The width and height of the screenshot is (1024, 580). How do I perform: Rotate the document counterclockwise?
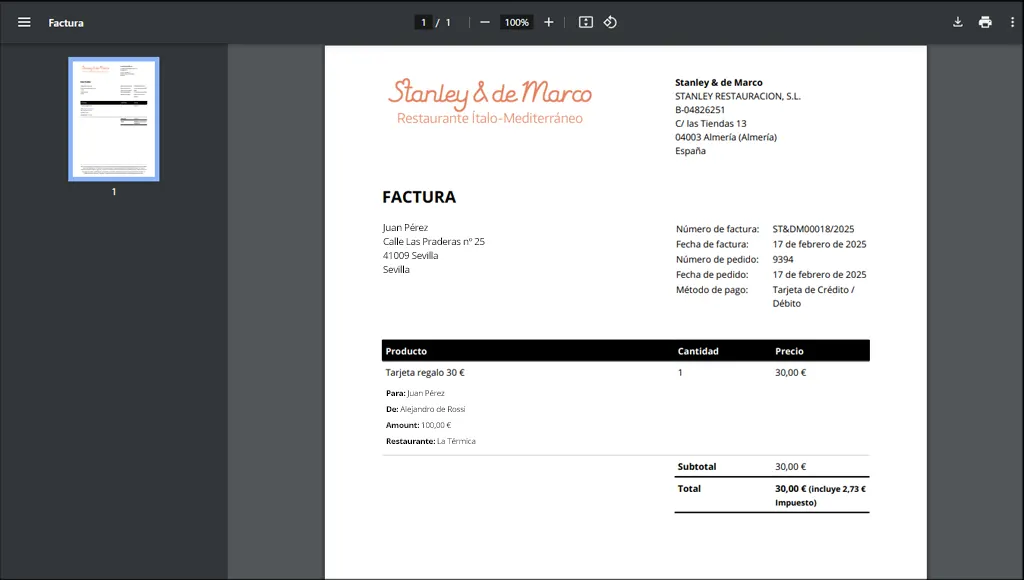pyautogui.click(x=610, y=22)
